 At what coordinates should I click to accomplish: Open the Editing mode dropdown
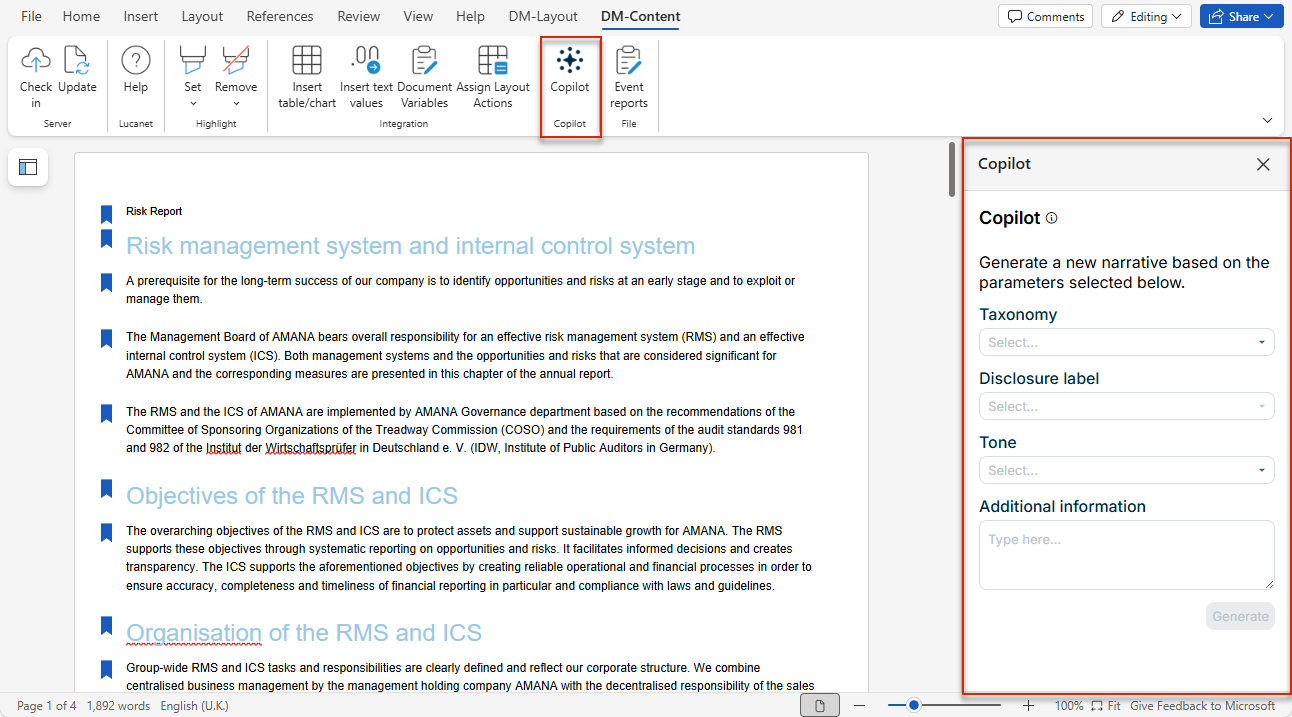[1146, 16]
